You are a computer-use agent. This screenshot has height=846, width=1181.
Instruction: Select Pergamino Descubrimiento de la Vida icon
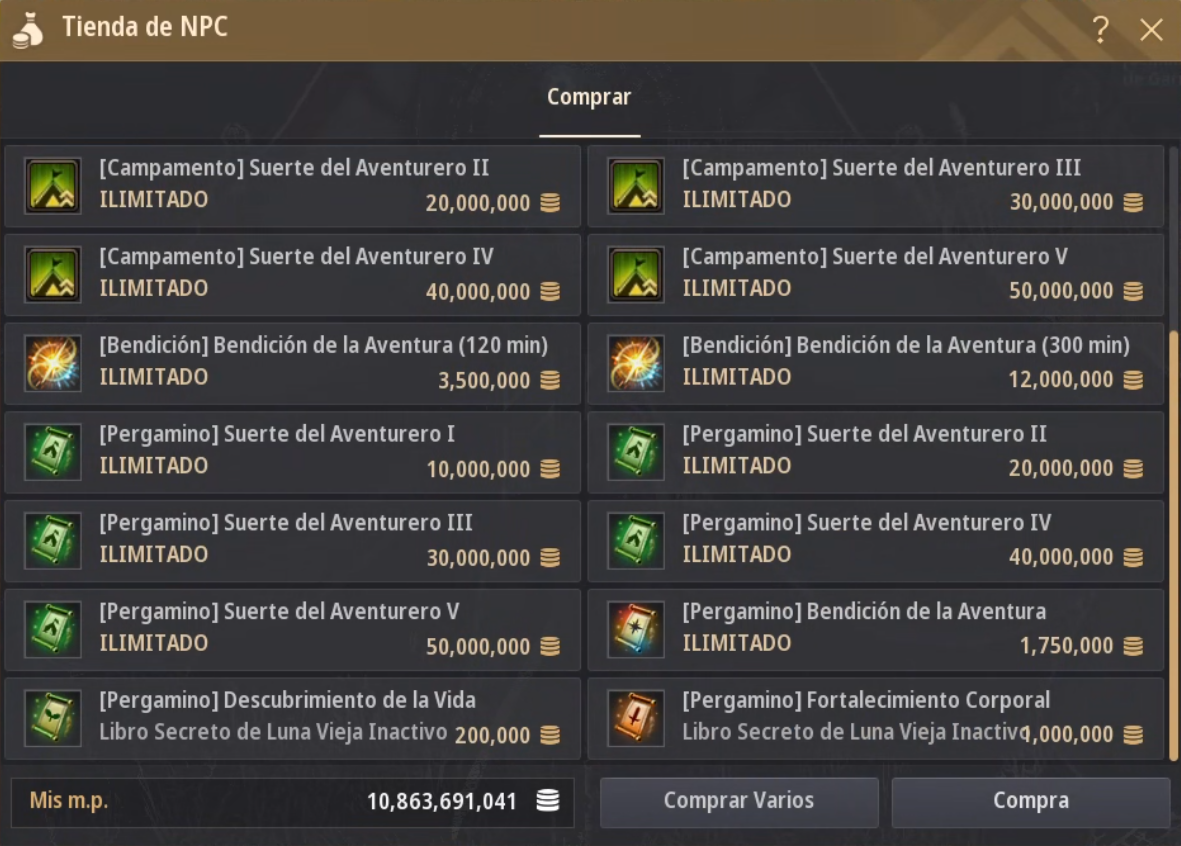point(52,718)
